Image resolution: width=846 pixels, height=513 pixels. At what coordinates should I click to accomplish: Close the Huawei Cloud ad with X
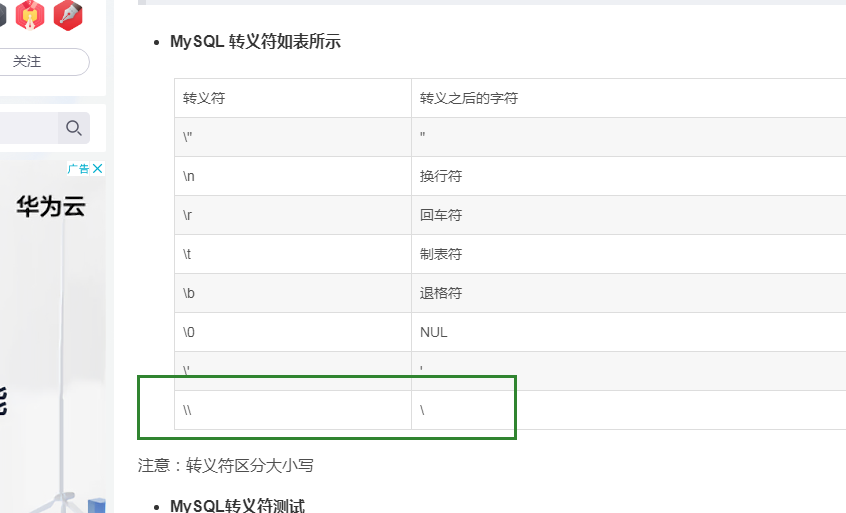98,169
